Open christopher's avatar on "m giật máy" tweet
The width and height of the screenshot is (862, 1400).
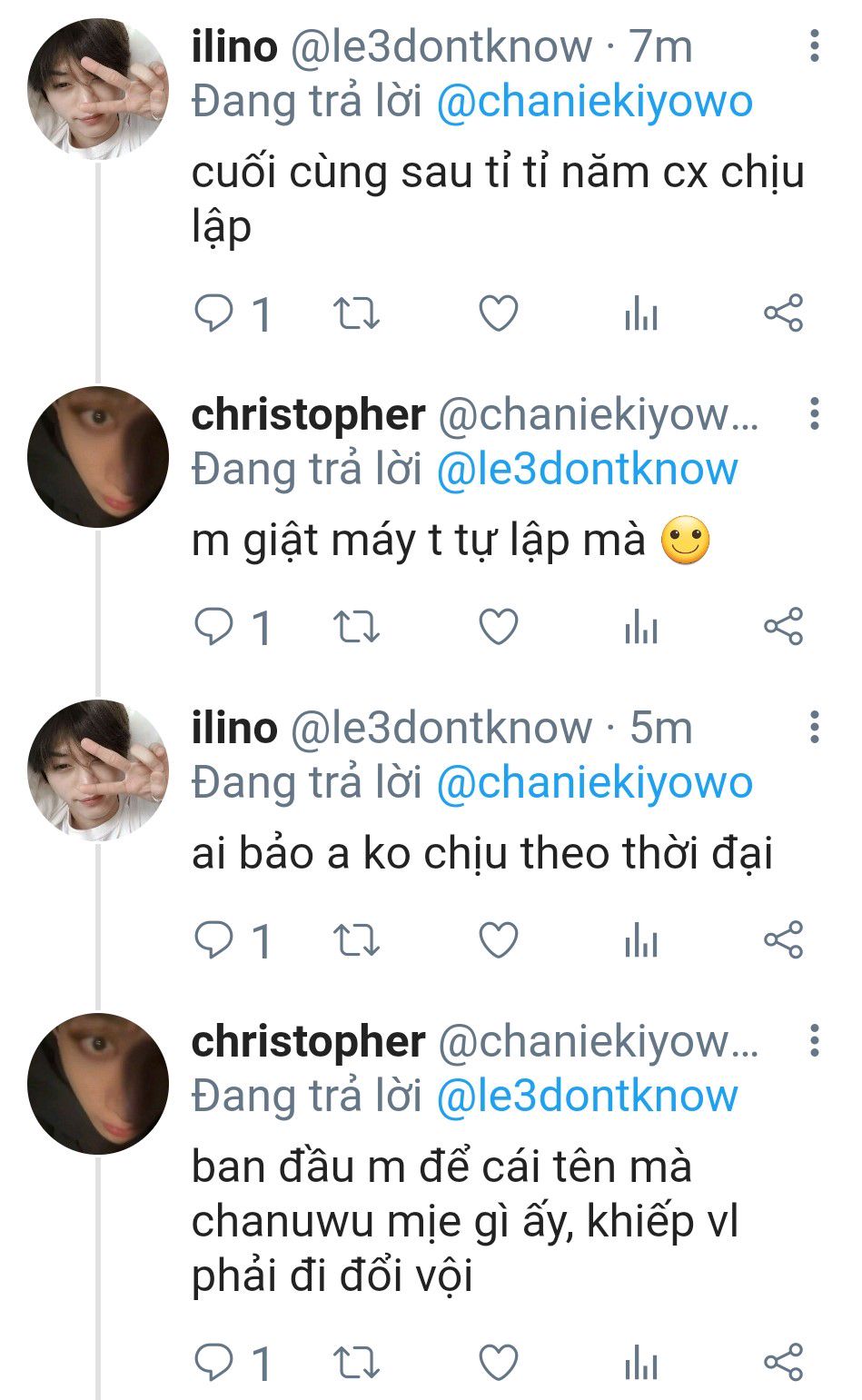[x=98, y=457]
